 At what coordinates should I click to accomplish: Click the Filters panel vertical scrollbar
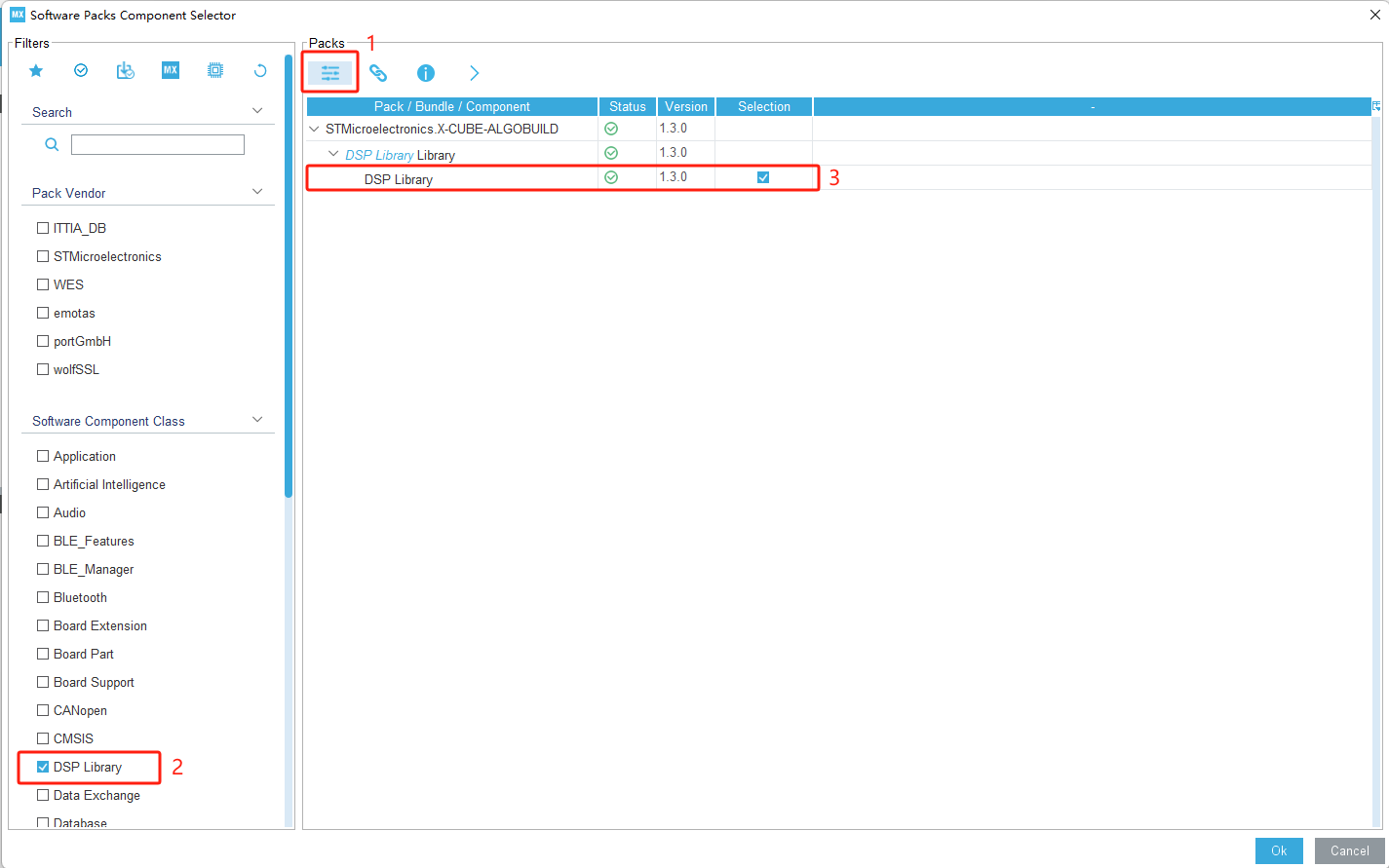tap(289, 277)
